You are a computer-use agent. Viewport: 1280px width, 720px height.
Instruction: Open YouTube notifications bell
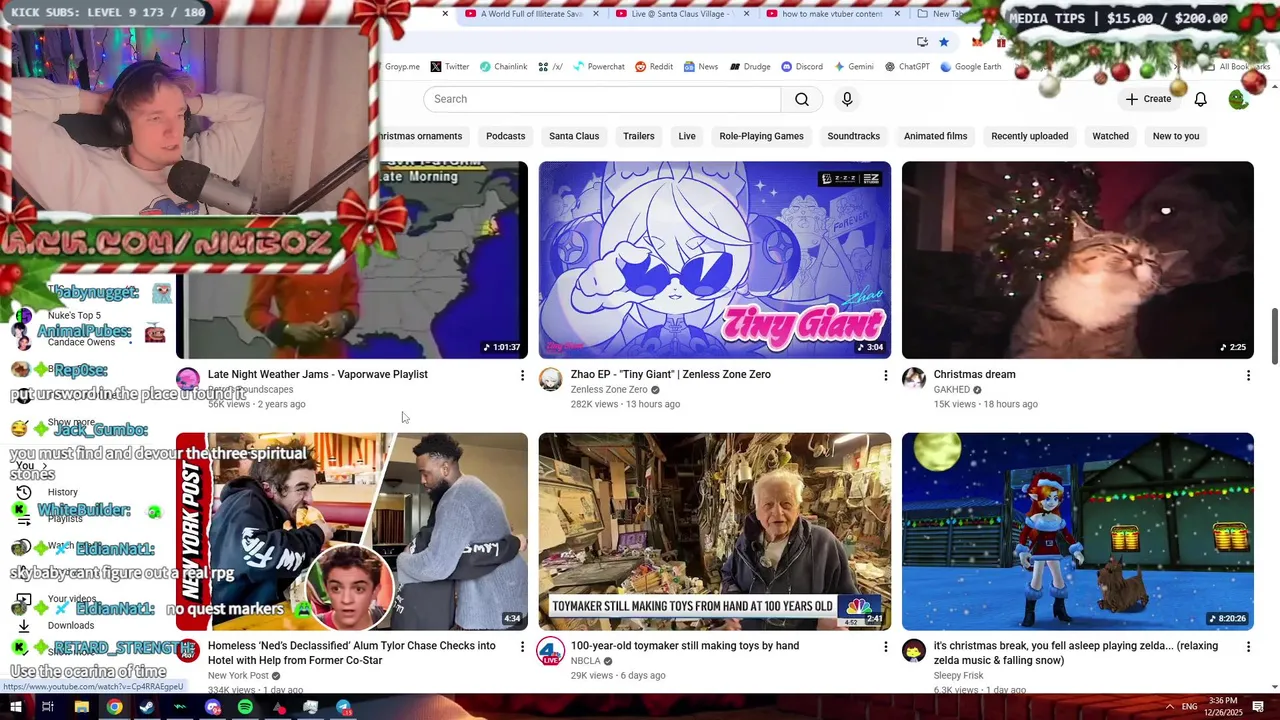pos(1200,99)
